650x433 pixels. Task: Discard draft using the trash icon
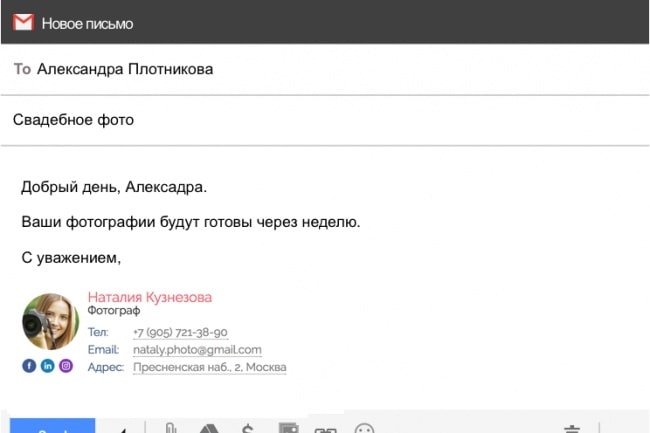tap(572, 429)
